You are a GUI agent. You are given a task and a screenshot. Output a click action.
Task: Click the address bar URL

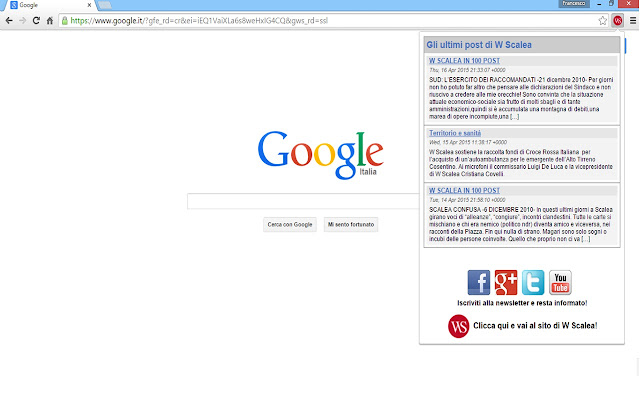click(x=199, y=20)
